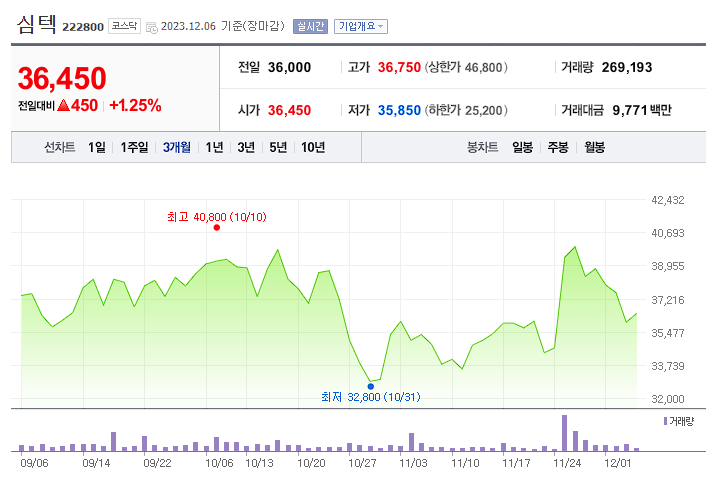This screenshot has height=483, width=706.
Task: Click the 실시간 real-time badge
Action: (310, 27)
